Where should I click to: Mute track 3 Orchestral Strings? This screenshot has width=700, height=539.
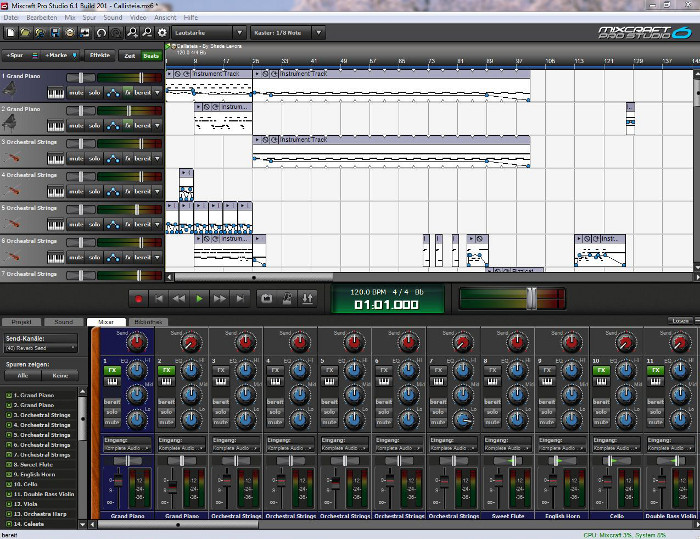pos(76,159)
